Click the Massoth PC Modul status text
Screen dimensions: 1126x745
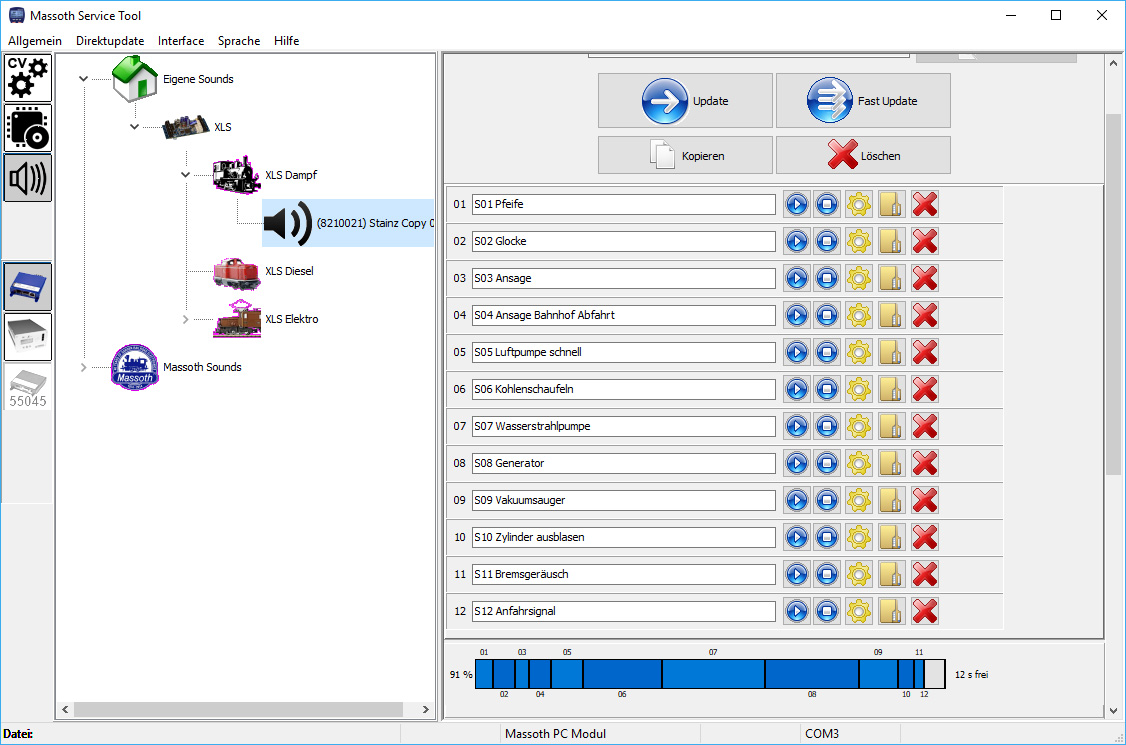tap(555, 734)
